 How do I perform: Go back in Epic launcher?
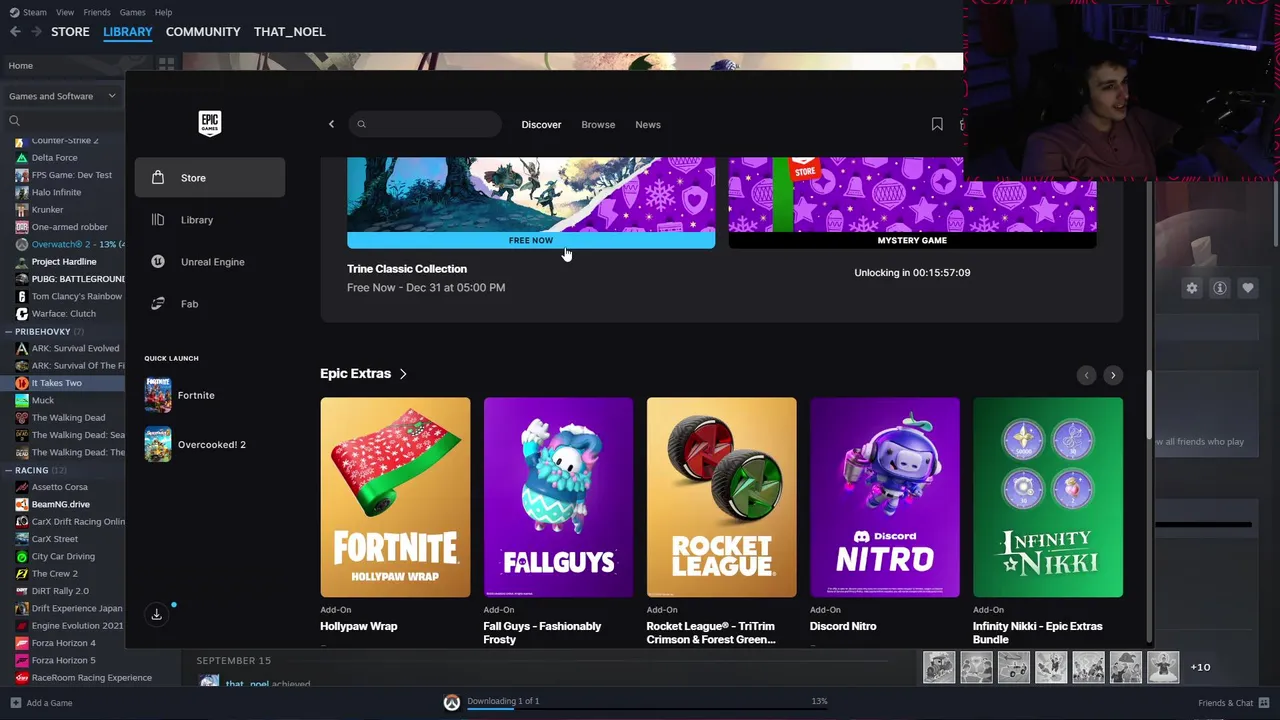pyautogui.click(x=331, y=124)
